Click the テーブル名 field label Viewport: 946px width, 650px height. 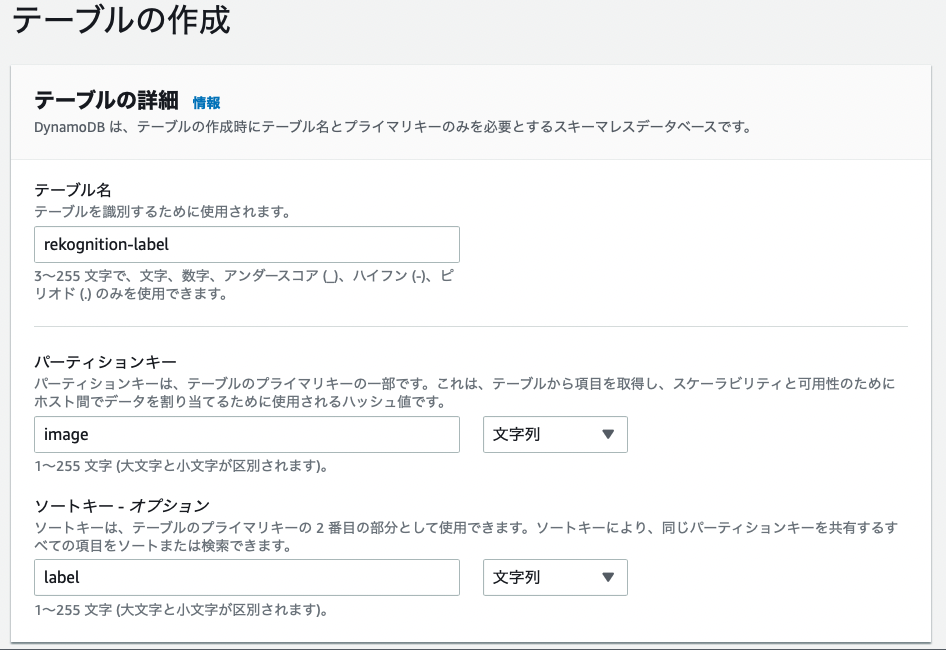(73, 190)
